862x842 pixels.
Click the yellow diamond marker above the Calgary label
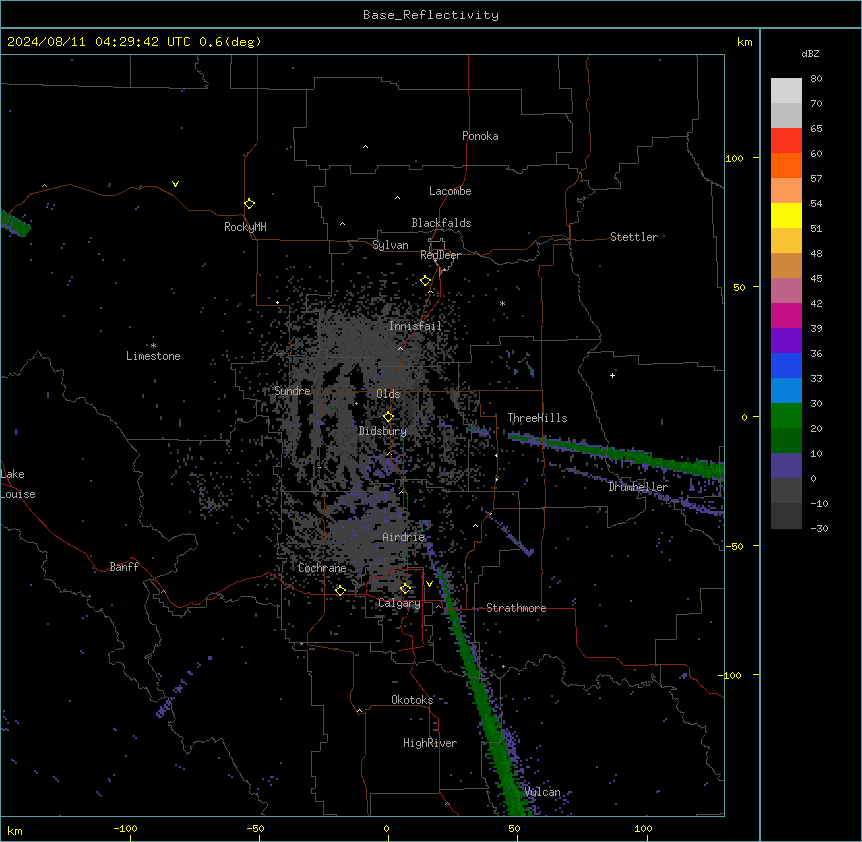coord(405,589)
